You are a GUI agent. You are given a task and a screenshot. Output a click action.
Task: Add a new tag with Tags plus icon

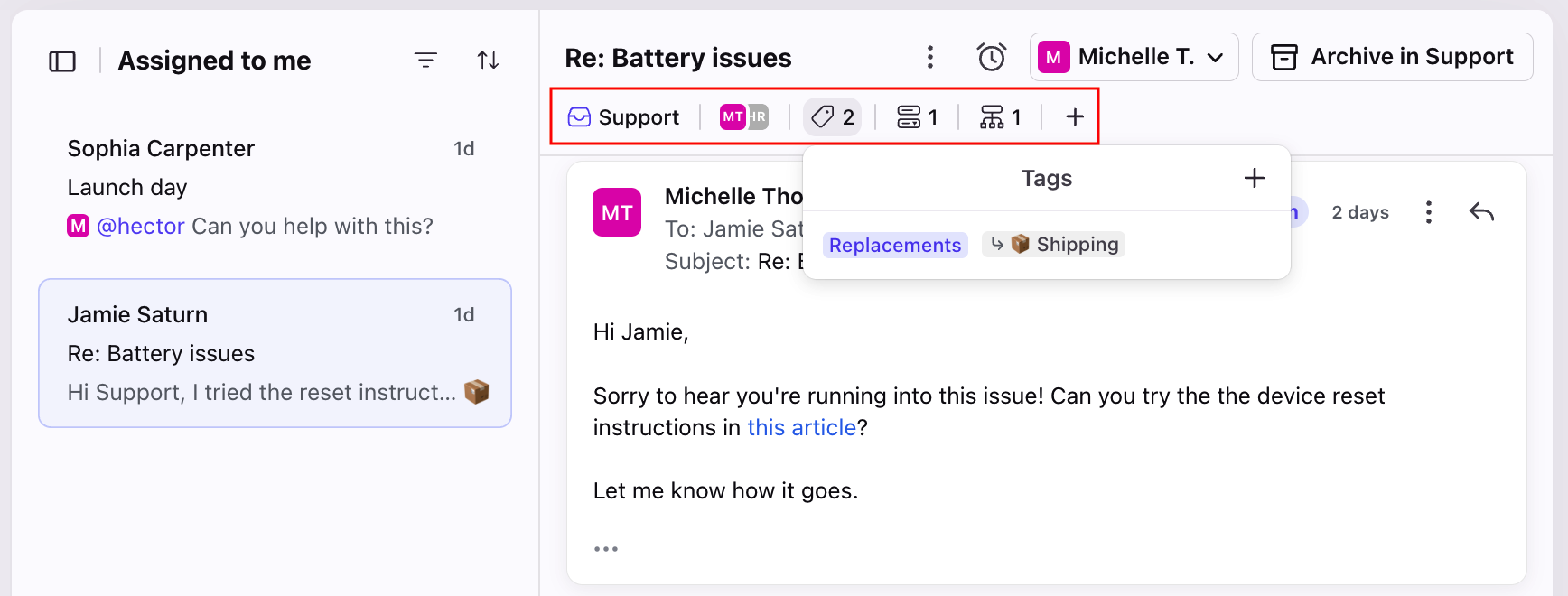point(1255,178)
